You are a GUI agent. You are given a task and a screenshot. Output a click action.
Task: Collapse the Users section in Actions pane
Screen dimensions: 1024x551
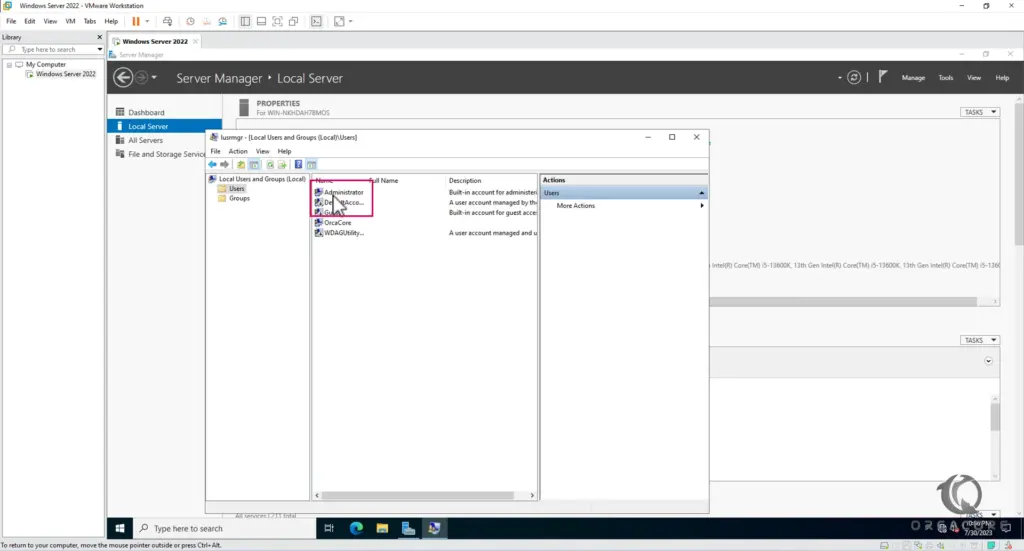pos(701,193)
